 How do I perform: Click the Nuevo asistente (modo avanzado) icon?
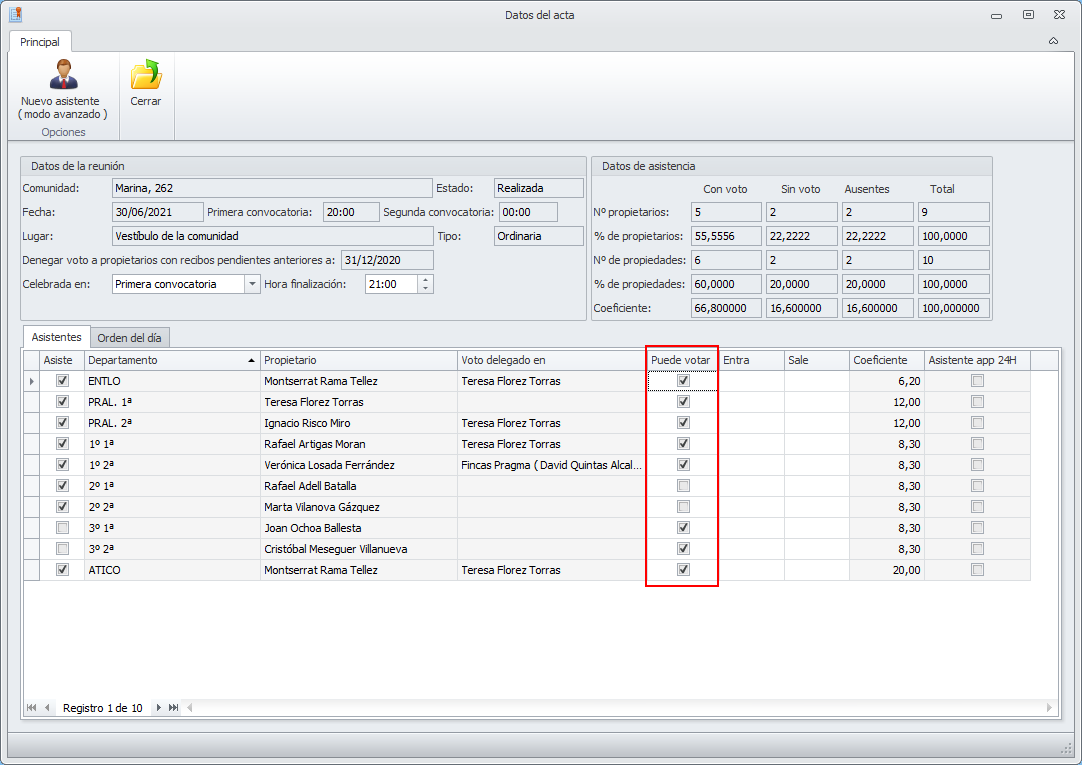click(60, 75)
